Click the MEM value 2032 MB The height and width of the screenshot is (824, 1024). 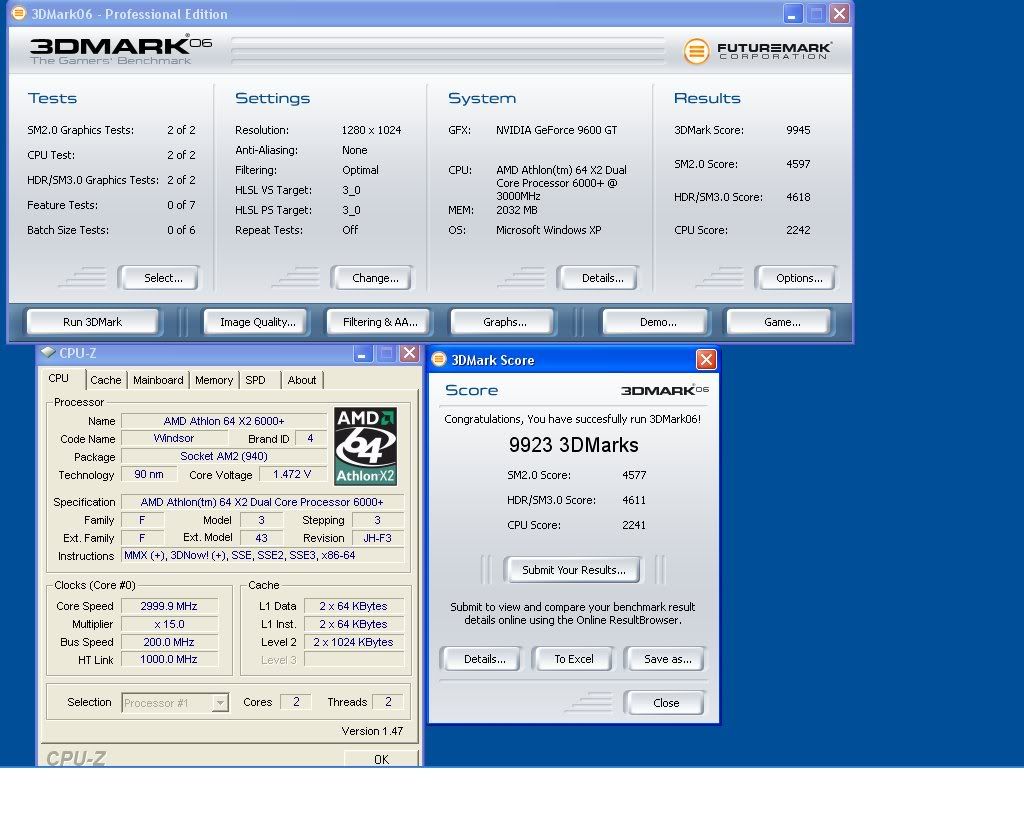point(517,210)
